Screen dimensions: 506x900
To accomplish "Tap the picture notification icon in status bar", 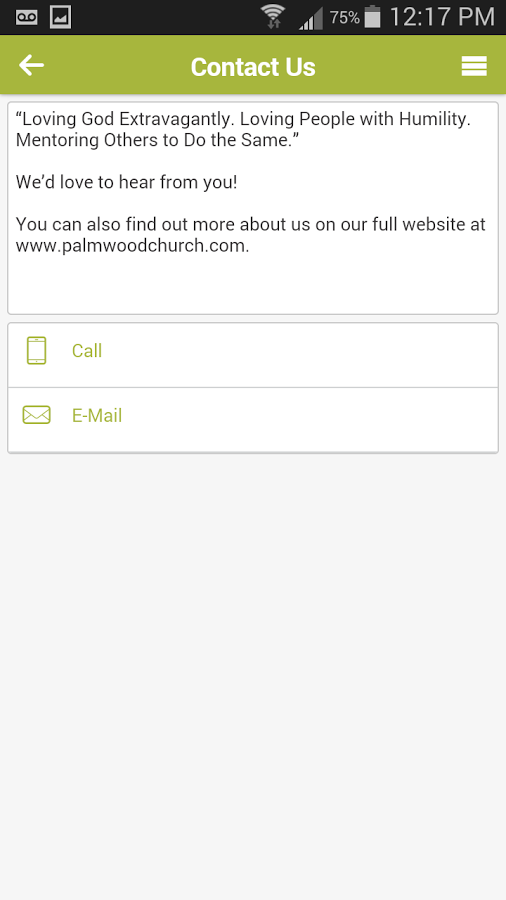I will click(60, 17).
